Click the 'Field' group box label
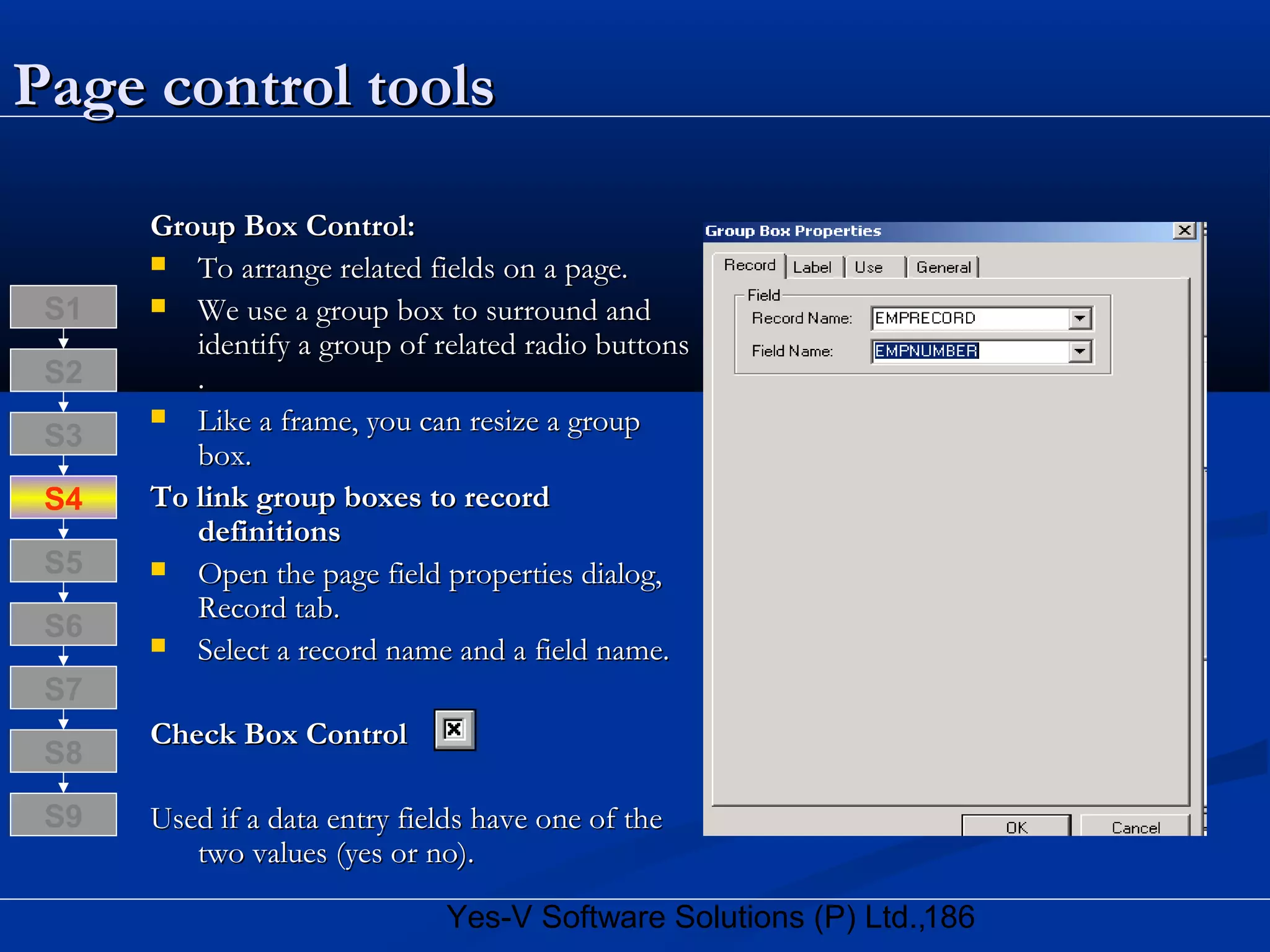The image size is (1270, 952). coord(763,295)
